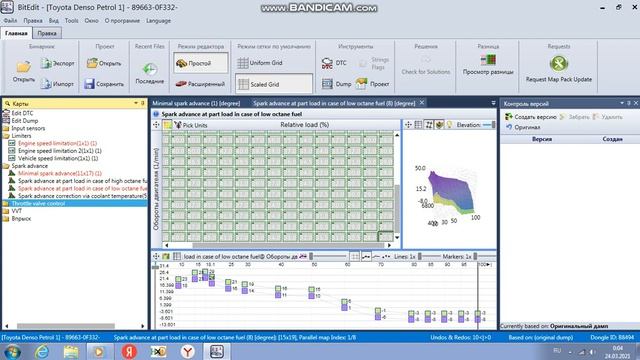Open Последние recent files icon
This screenshot has width=640, height=360.
click(149, 69)
